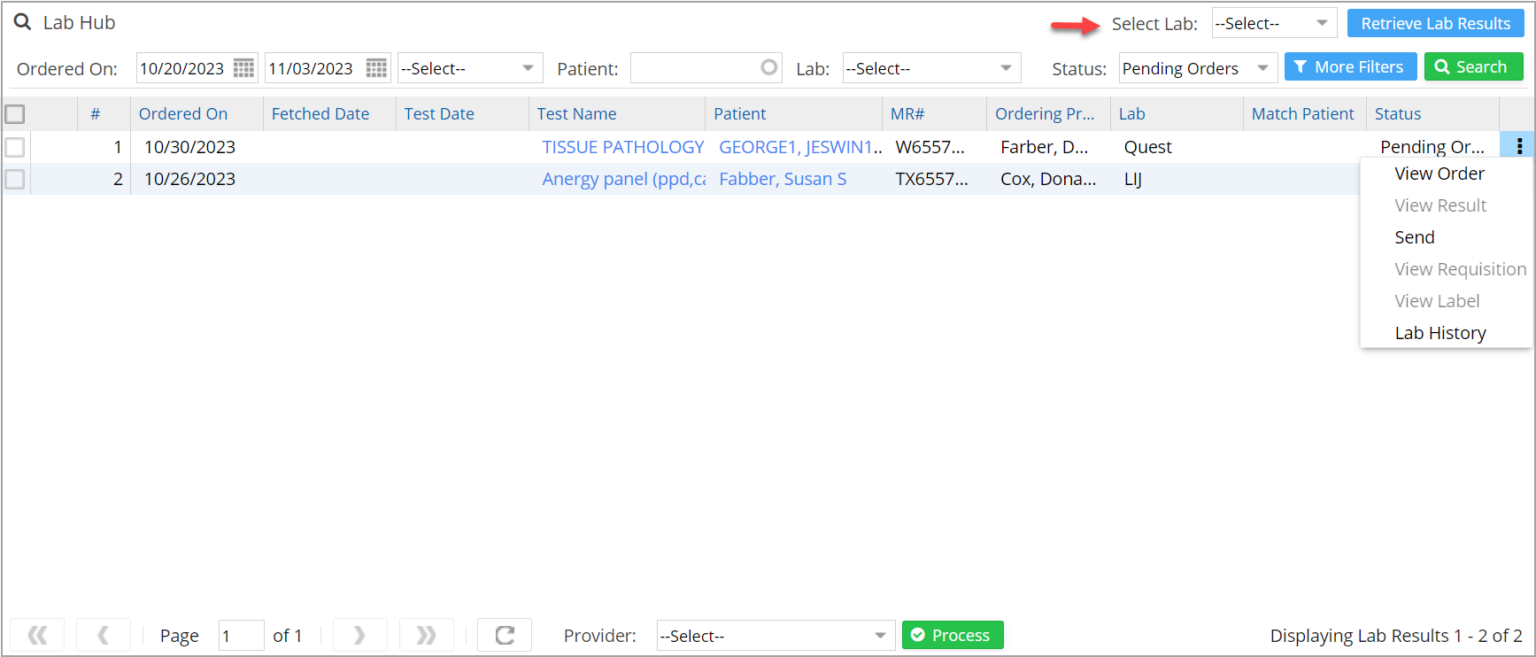Open the Status dropdown showing Pending Orders
Screen dimensions: 1536x657
1197,67
